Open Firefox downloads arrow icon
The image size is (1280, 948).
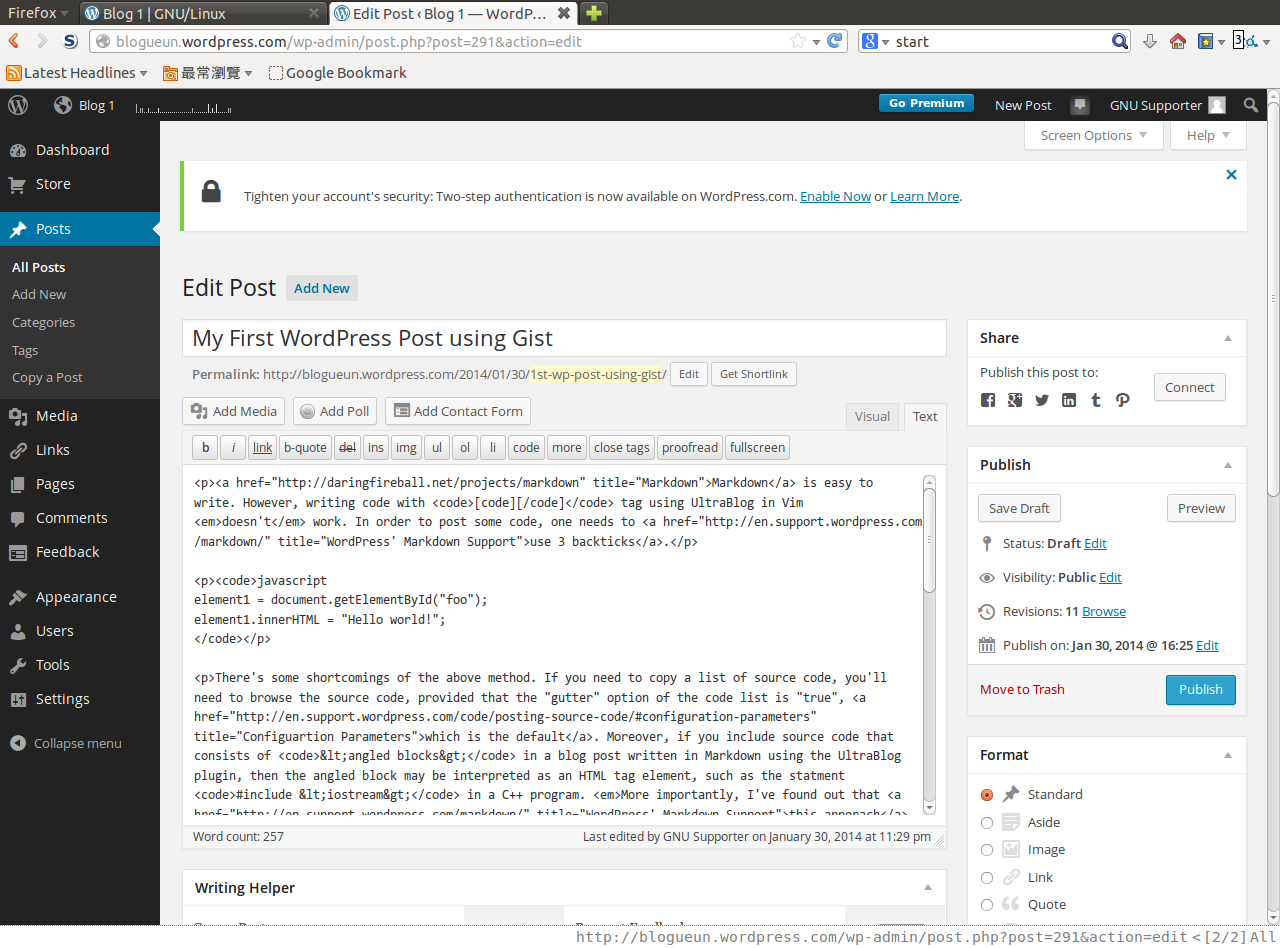click(x=1150, y=41)
